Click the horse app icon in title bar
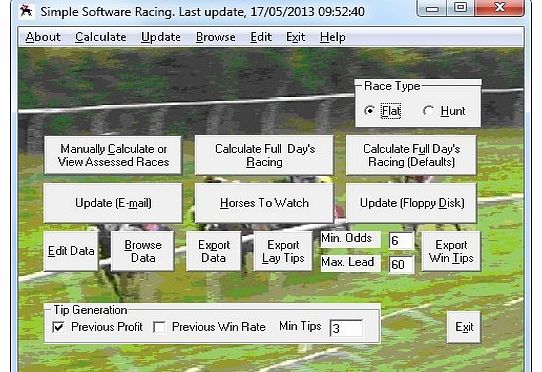 (26, 11)
